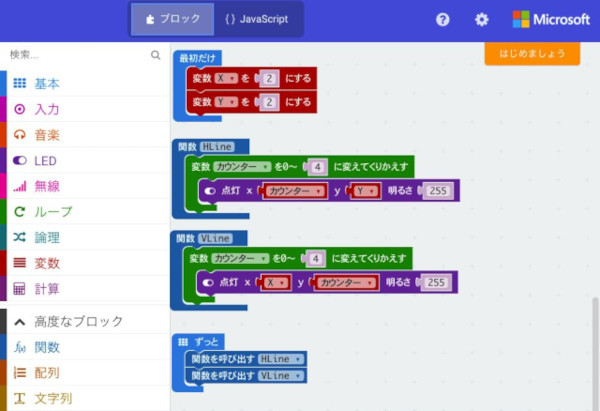The height and width of the screenshot is (411, 600).
Task: Click the はじめましょう button
Action: tap(531, 54)
